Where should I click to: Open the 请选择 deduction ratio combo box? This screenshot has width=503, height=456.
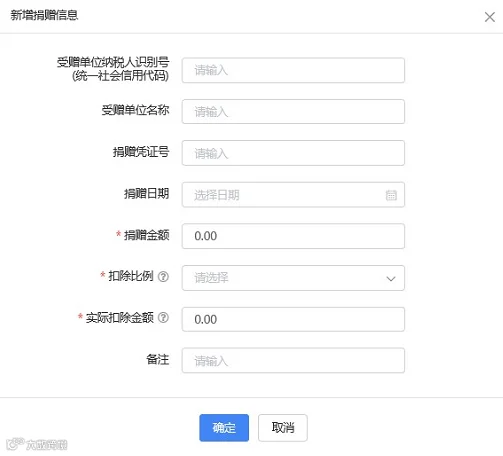(x=293, y=278)
